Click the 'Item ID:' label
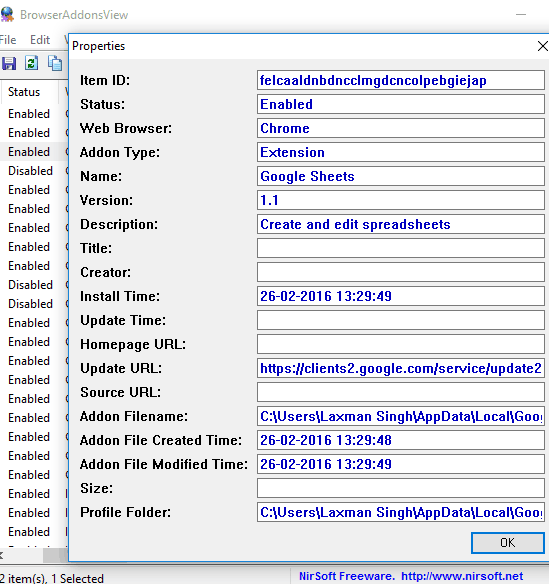Screen dimensions: 549x584 (105, 80)
